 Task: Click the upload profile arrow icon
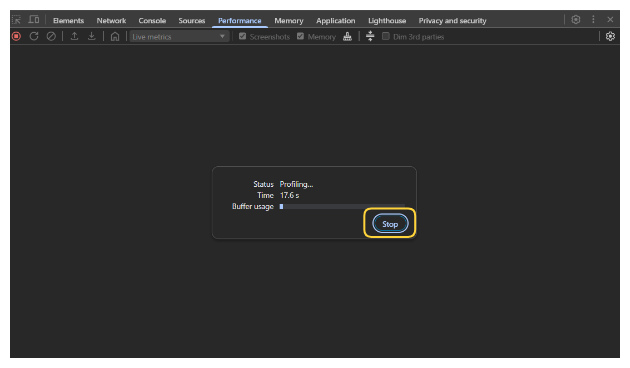74,37
